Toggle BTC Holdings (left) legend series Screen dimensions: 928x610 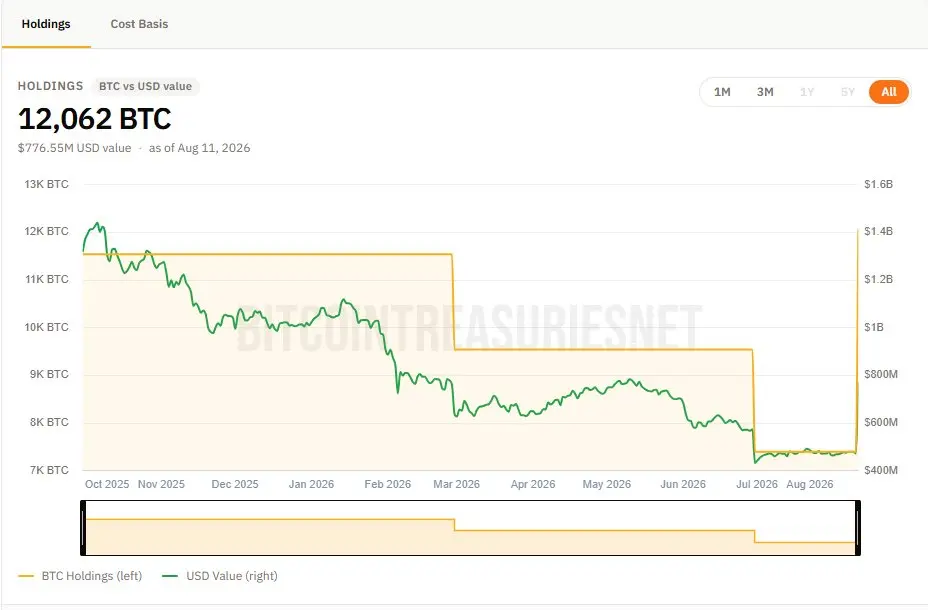80,576
